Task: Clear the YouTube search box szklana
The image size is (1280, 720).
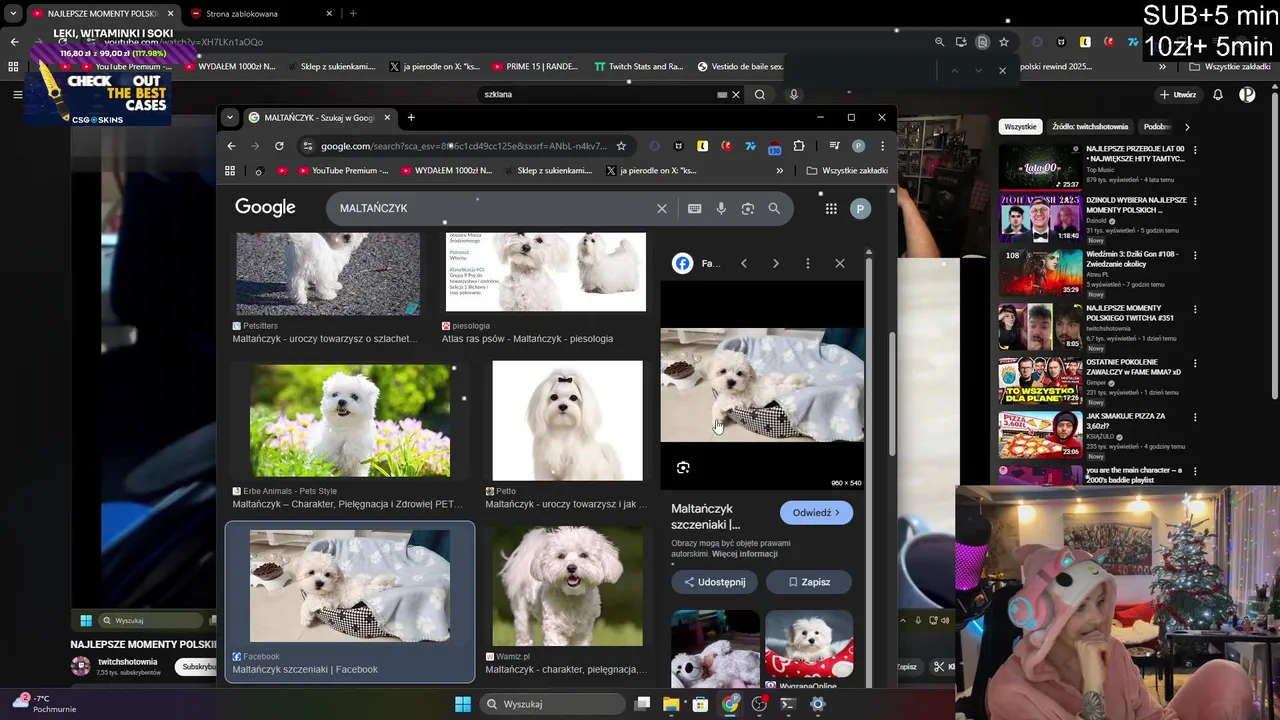Action: click(x=736, y=94)
